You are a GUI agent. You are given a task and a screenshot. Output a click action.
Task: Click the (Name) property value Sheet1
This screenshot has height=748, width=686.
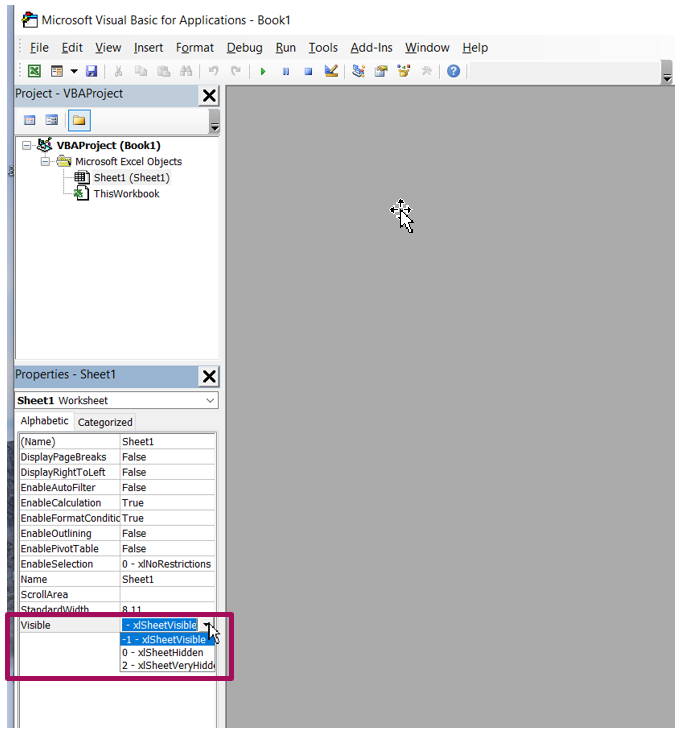167,442
